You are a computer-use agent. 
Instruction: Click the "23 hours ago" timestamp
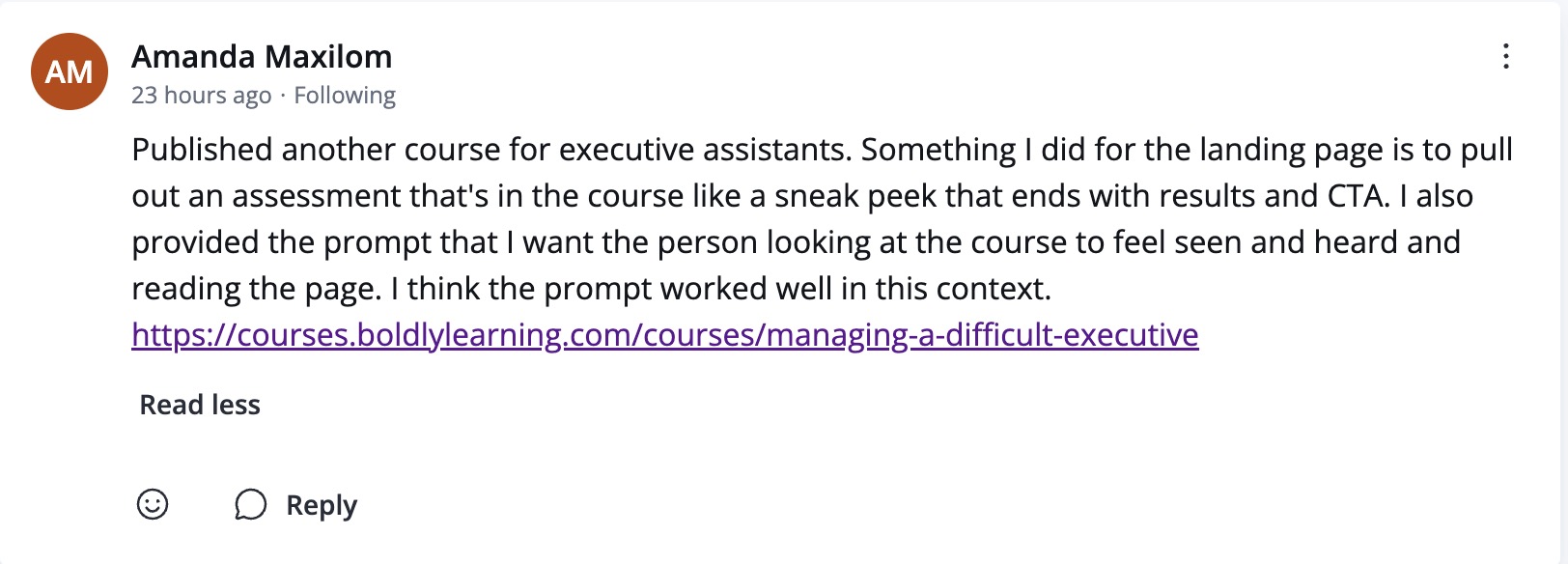[201, 96]
